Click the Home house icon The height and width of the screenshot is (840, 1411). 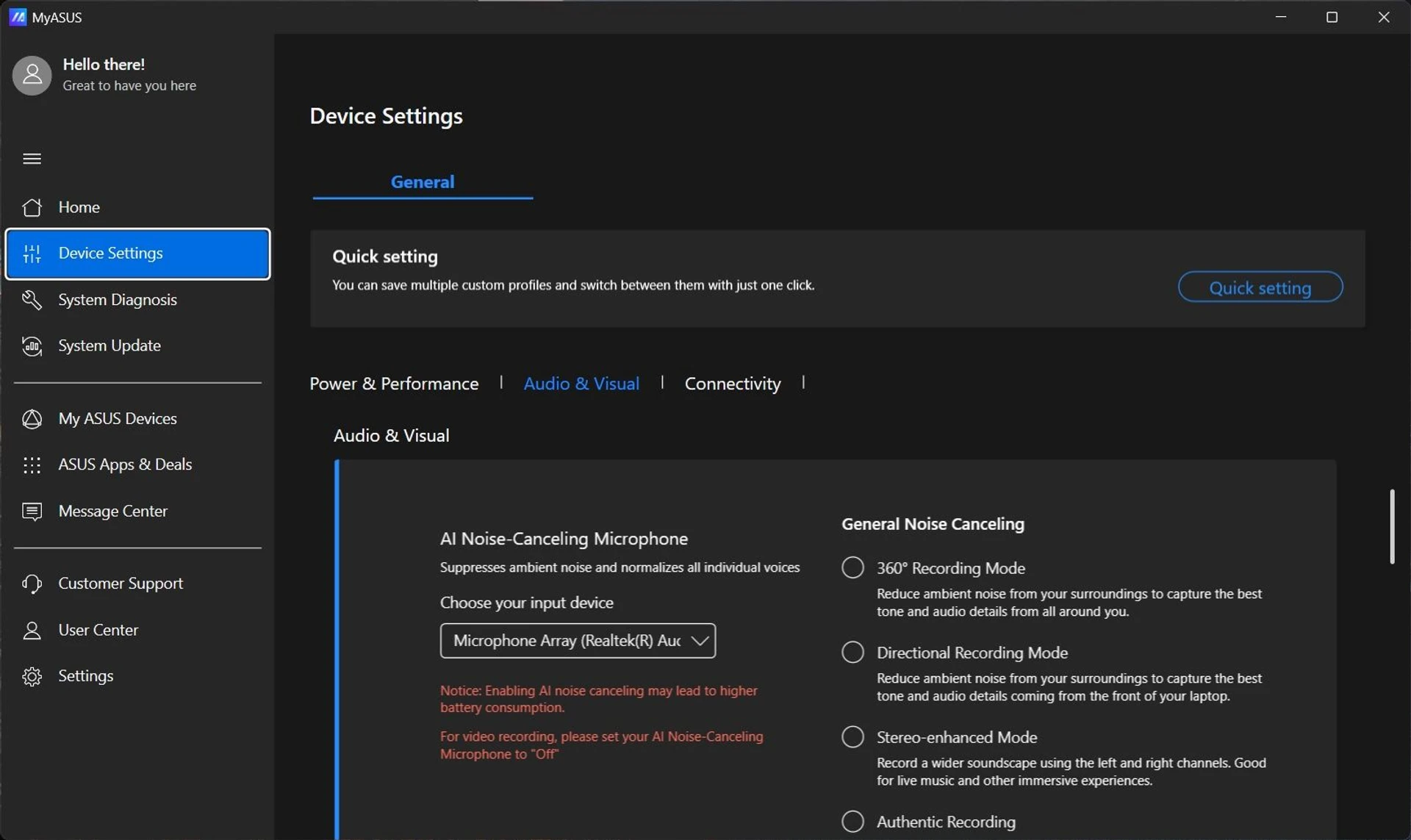pyautogui.click(x=32, y=207)
